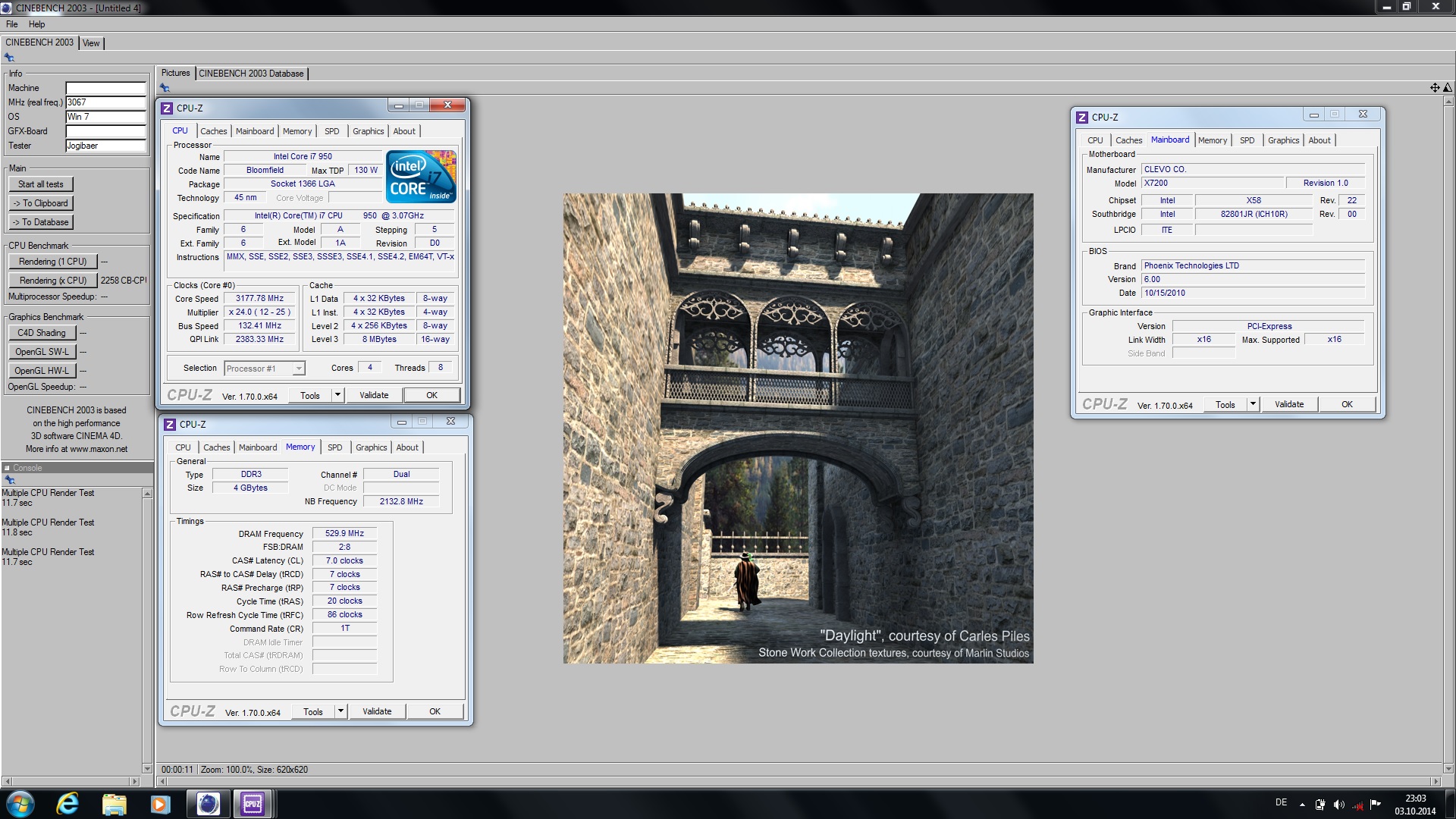Viewport: 1456px width, 819px height.
Task: Click Validate in CPU-Z Mainboard window
Action: [1289, 404]
